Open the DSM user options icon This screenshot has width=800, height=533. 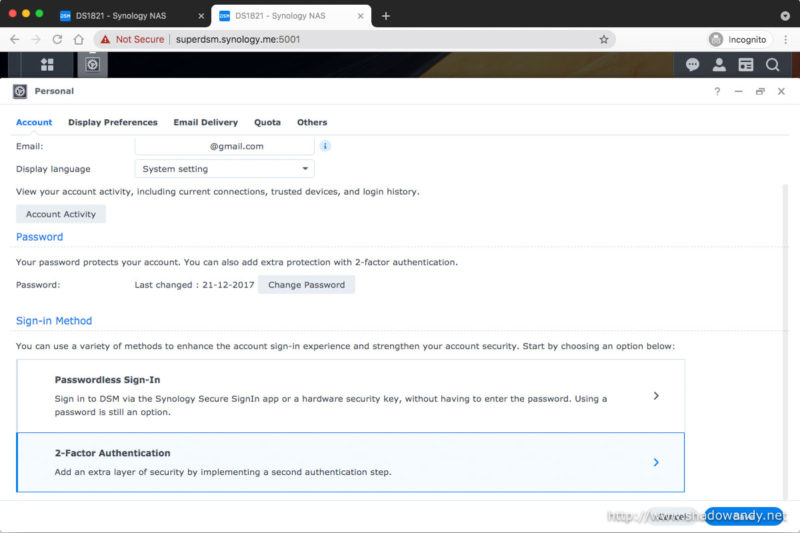[x=719, y=65]
